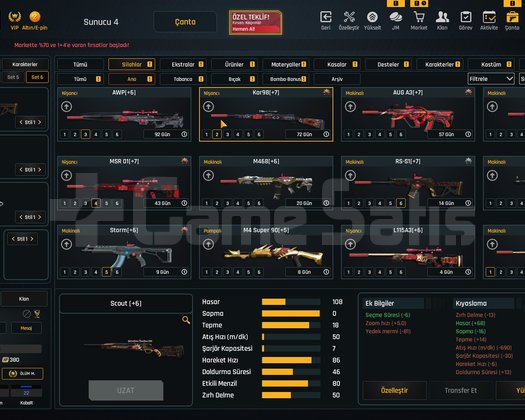This screenshot has width=525, height=420.
Task: Click the upgrade arrow on M4 Super 90[+5]
Action: [208, 244]
